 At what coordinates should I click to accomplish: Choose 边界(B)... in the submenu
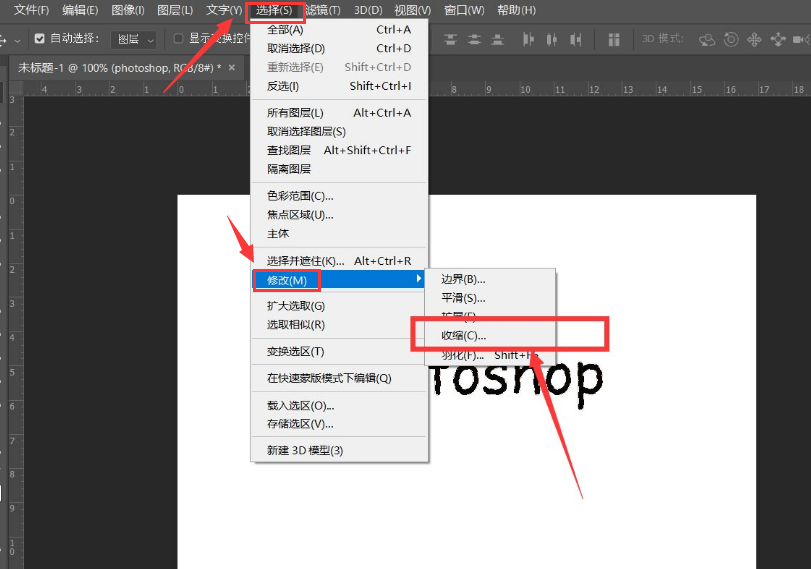[490, 279]
